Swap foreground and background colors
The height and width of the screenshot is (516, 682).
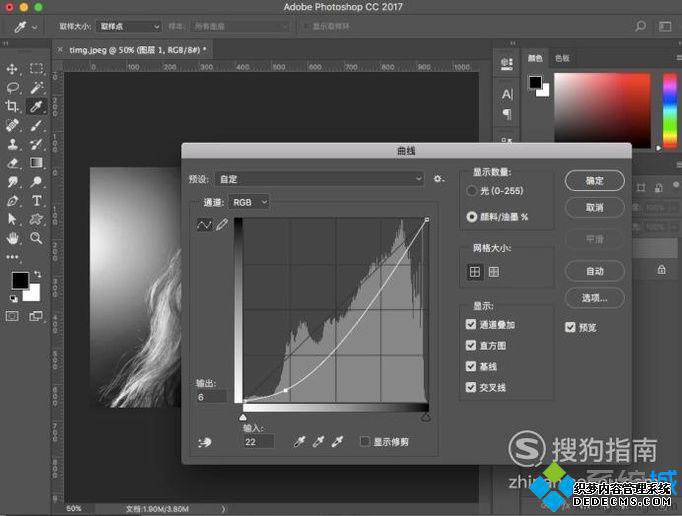click(x=38, y=274)
